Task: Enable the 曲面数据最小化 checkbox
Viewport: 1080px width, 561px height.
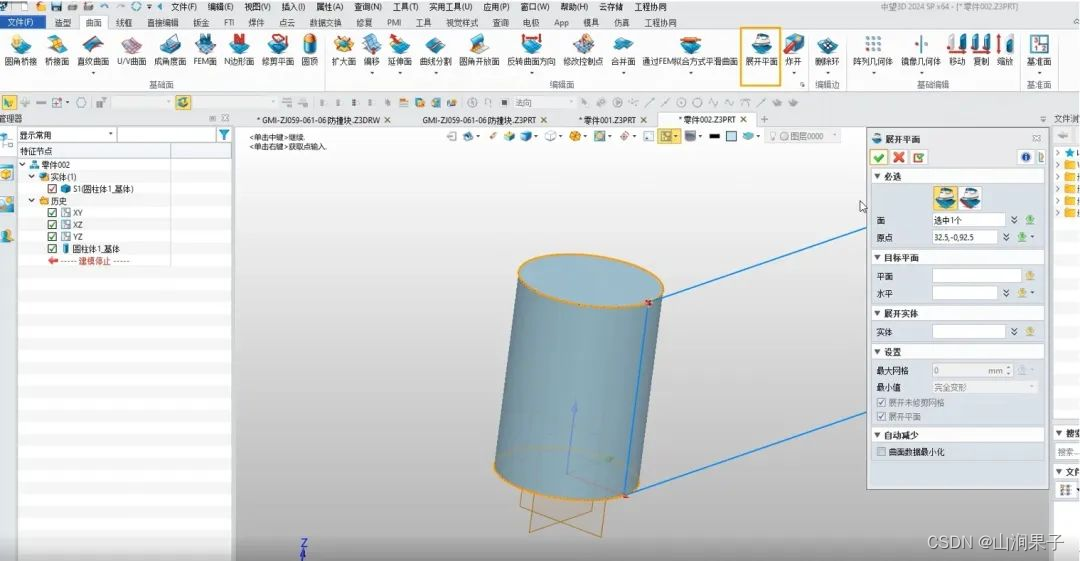Action: (881, 451)
